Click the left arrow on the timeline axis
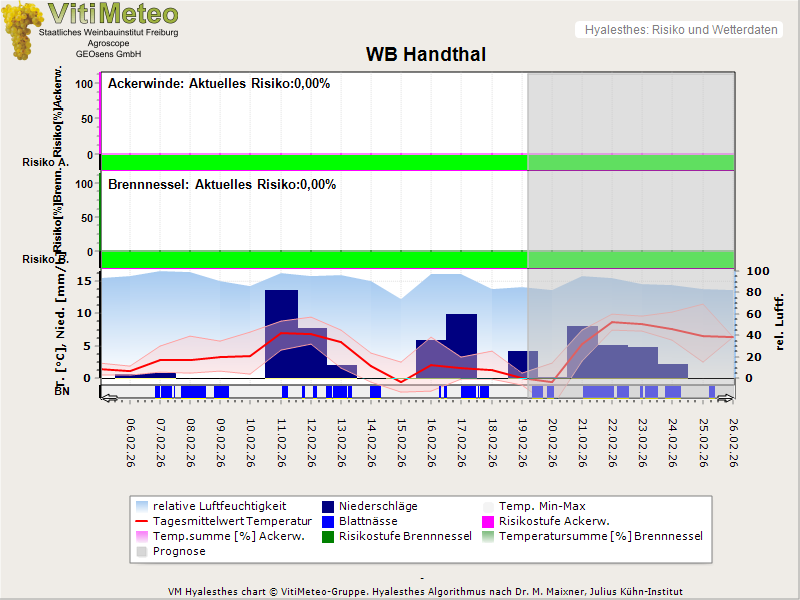The height and width of the screenshot is (600, 800). click(109, 397)
